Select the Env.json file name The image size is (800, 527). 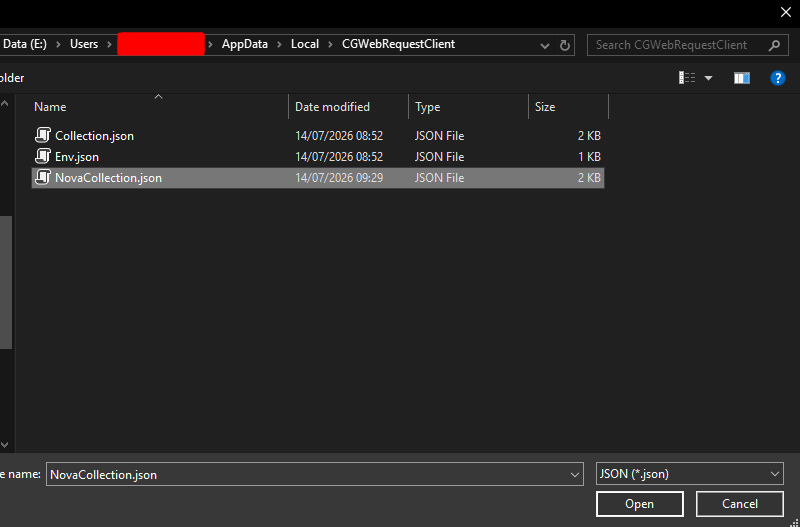pyautogui.click(x=77, y=157)
